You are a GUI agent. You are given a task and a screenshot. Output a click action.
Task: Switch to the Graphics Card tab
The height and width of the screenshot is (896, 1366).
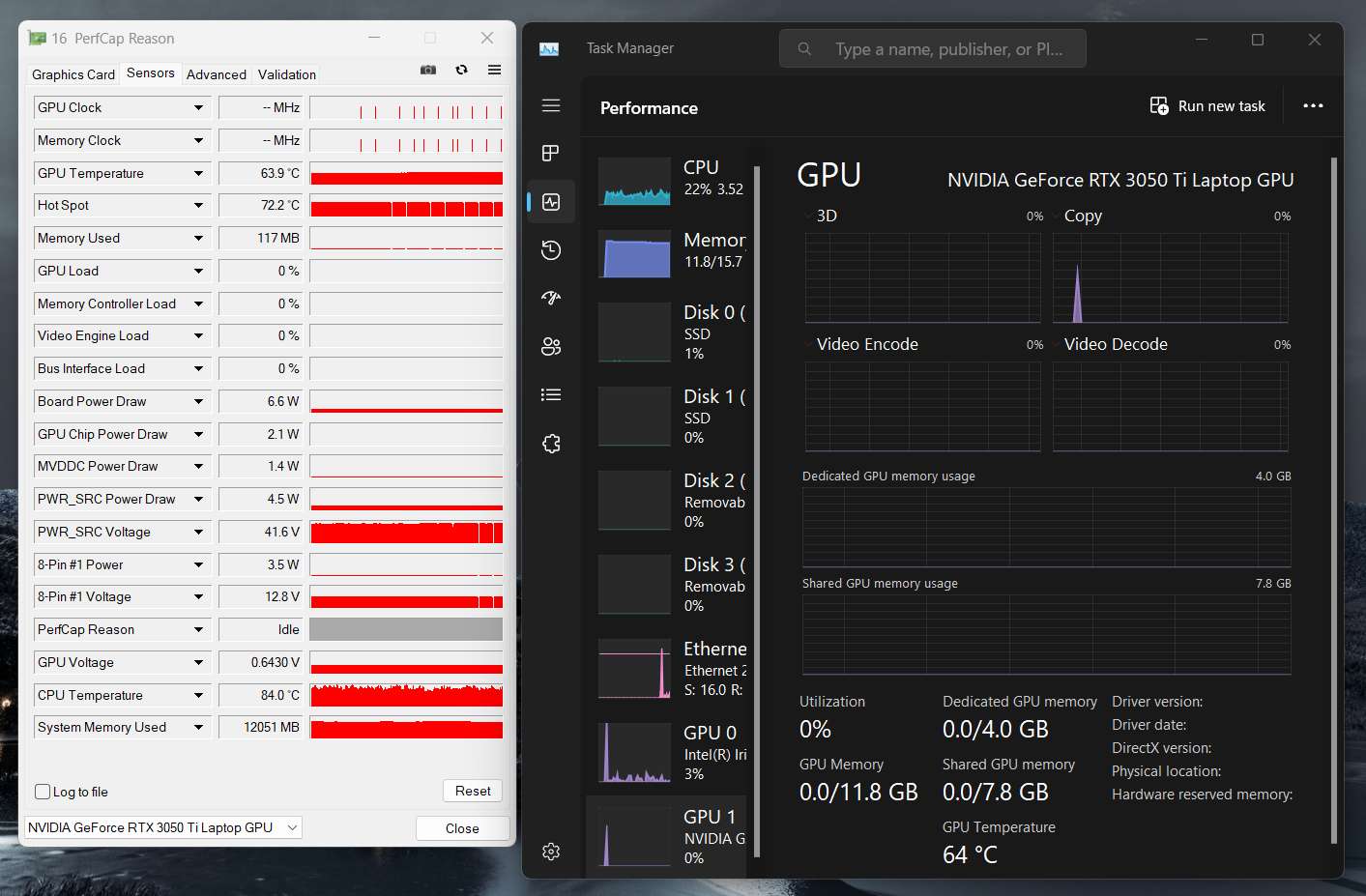point(73,74)
